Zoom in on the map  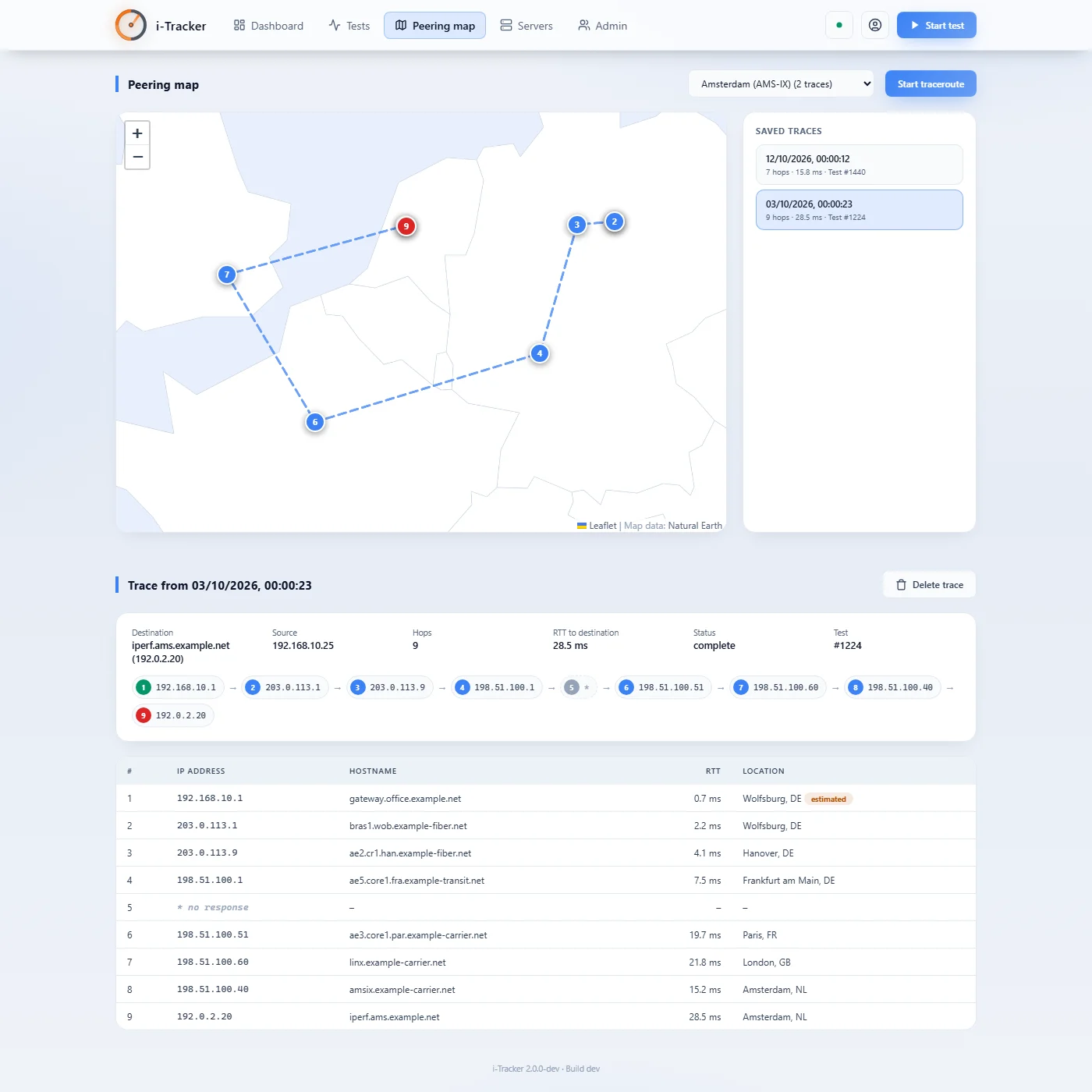[x=137, y=133]
